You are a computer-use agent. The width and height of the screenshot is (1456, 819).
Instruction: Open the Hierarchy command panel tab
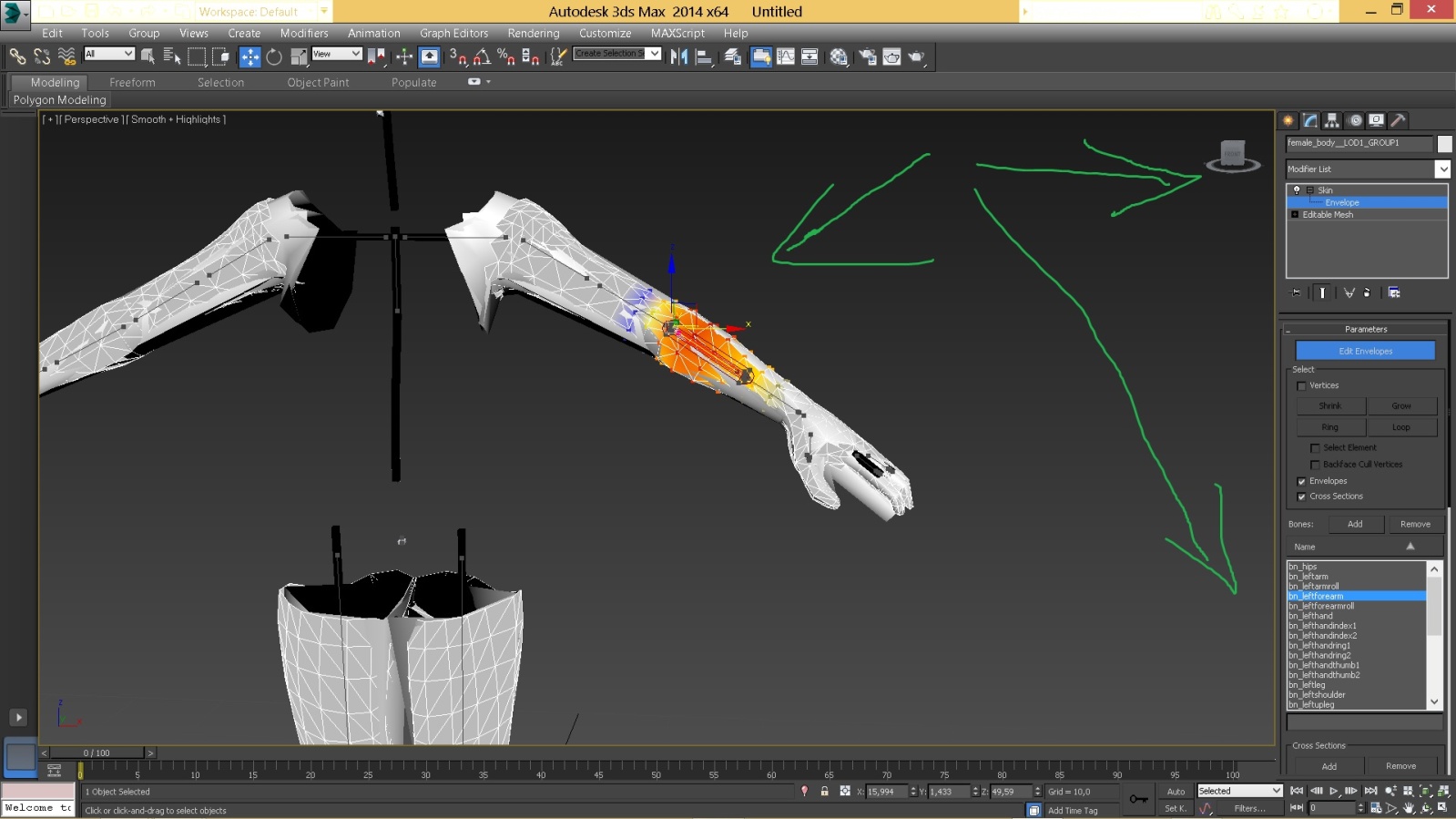coord(1332,120)
